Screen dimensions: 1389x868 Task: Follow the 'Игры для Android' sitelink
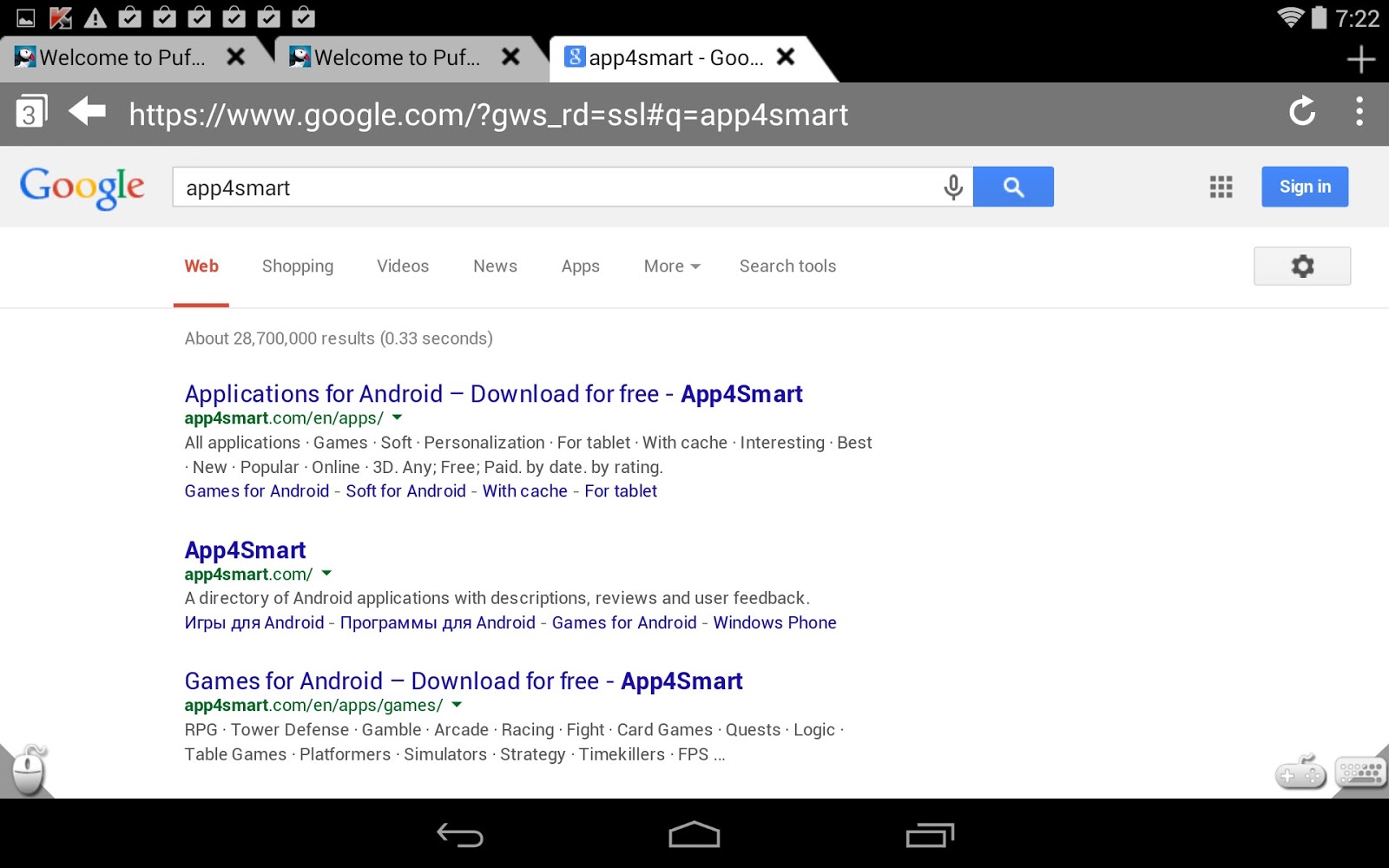coord(253,623)
